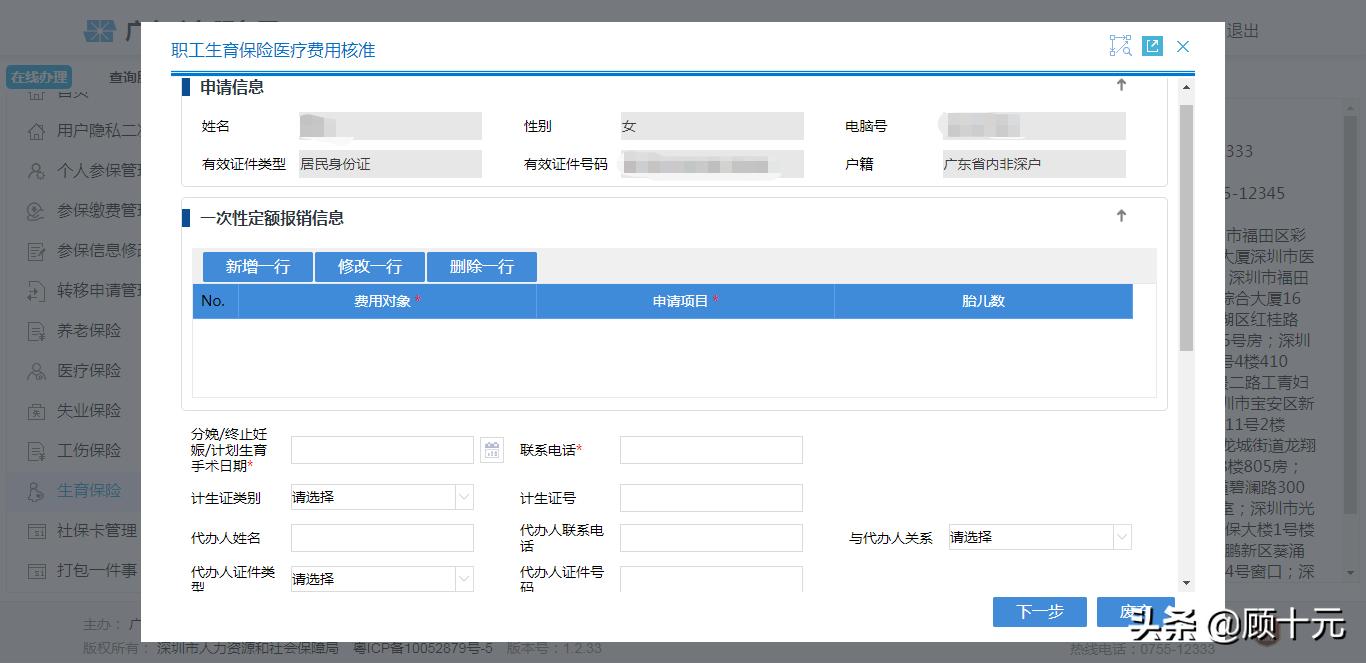Screen dimensions: 1366x663
Task: Switch to the 在线办理 tab
Action: click(40, 76)
